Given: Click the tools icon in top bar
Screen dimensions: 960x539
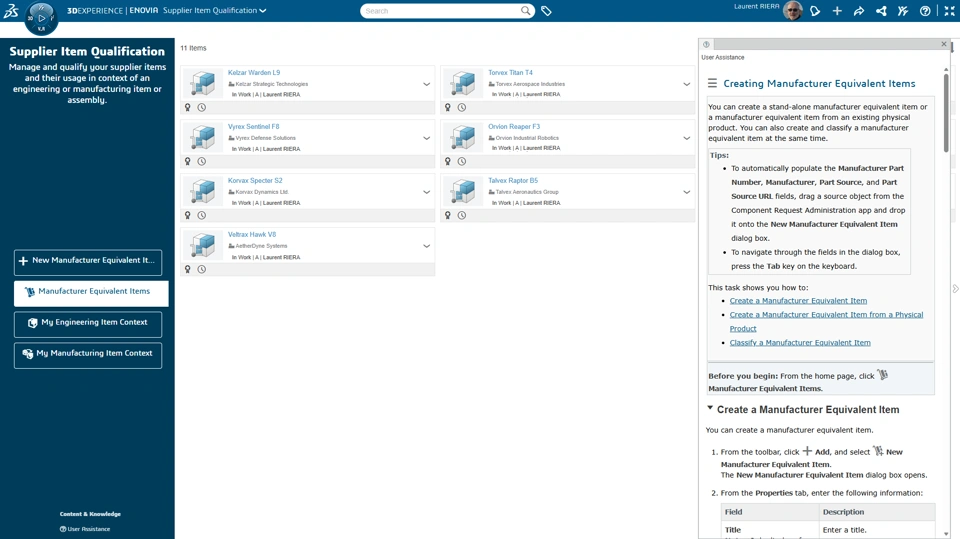Looking at the screenshot, I should (903, 11).
